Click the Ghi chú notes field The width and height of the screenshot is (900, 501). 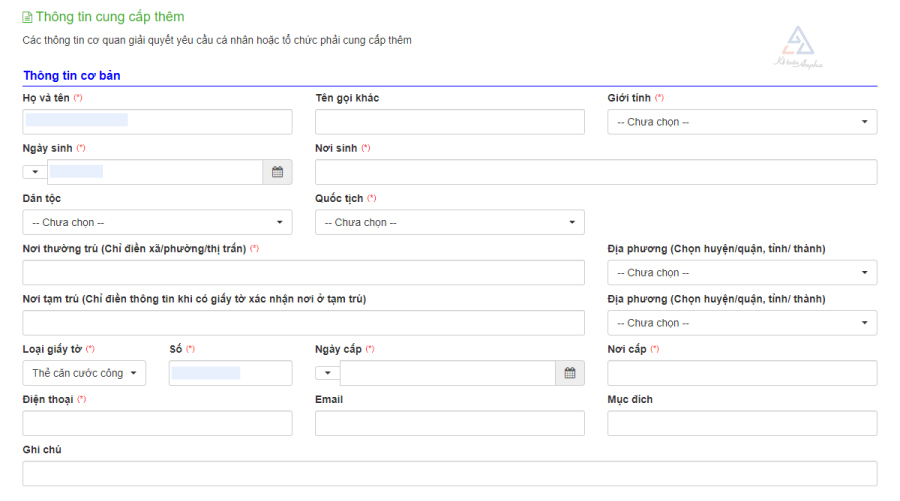coord(449,473)
